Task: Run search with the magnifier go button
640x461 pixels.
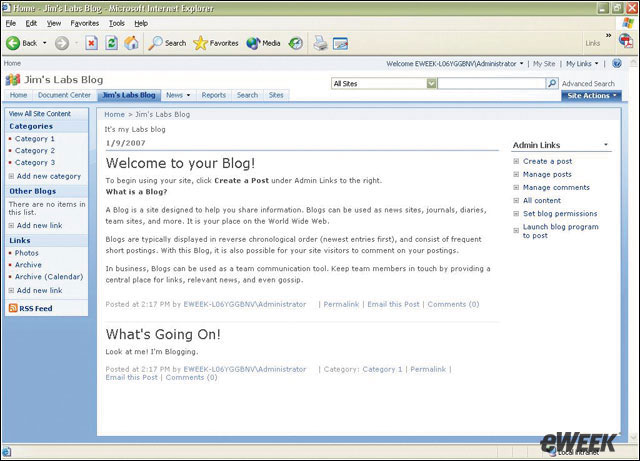Action: (552, 83)
